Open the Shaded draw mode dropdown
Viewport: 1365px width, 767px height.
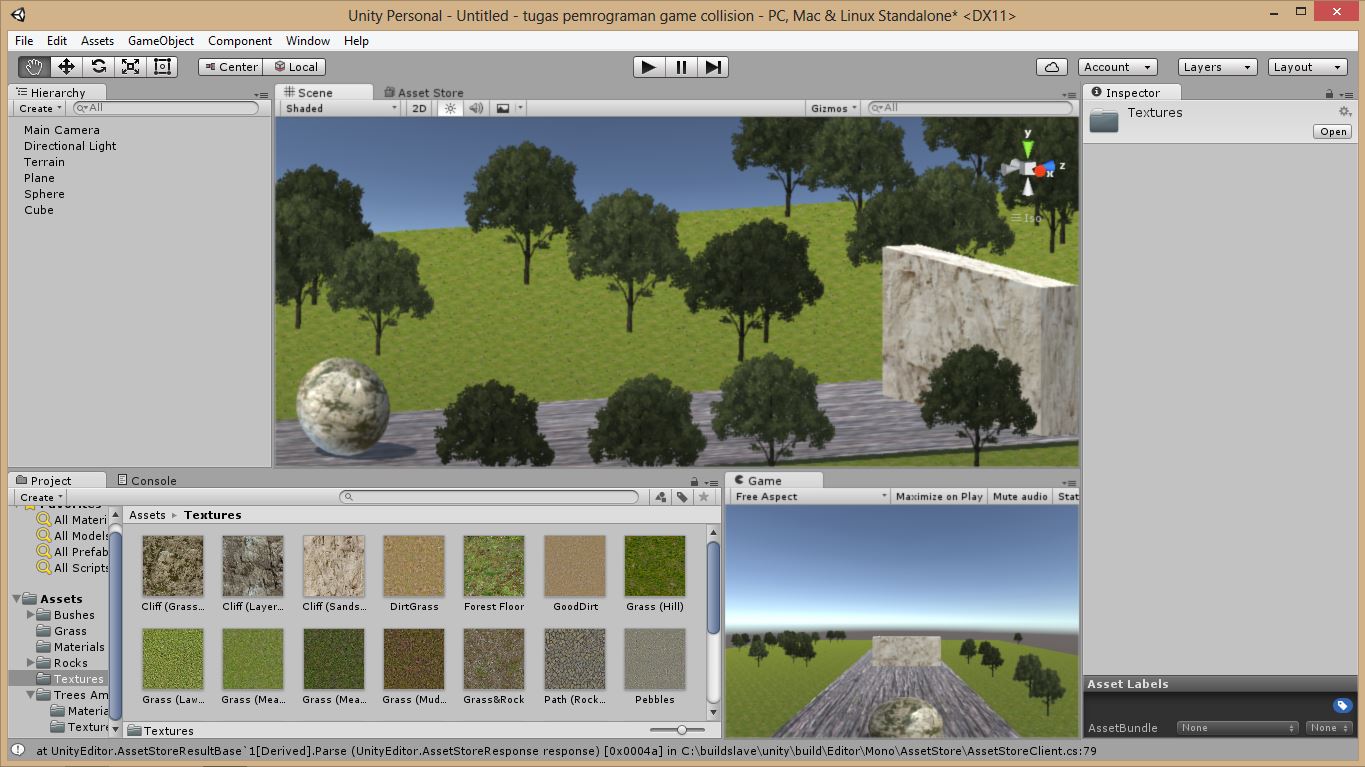pyautogui.click(x=340, y=108)
